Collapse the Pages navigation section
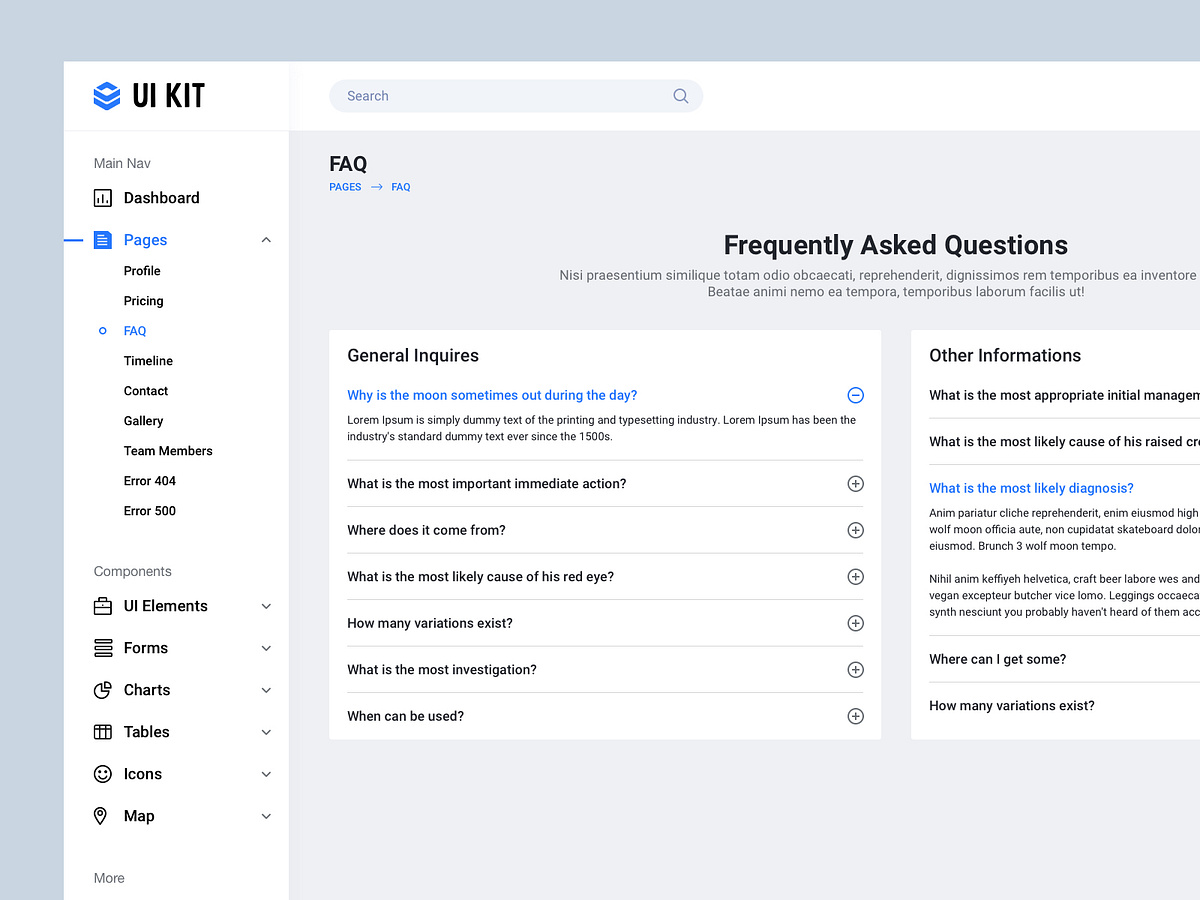 (265, 239)
